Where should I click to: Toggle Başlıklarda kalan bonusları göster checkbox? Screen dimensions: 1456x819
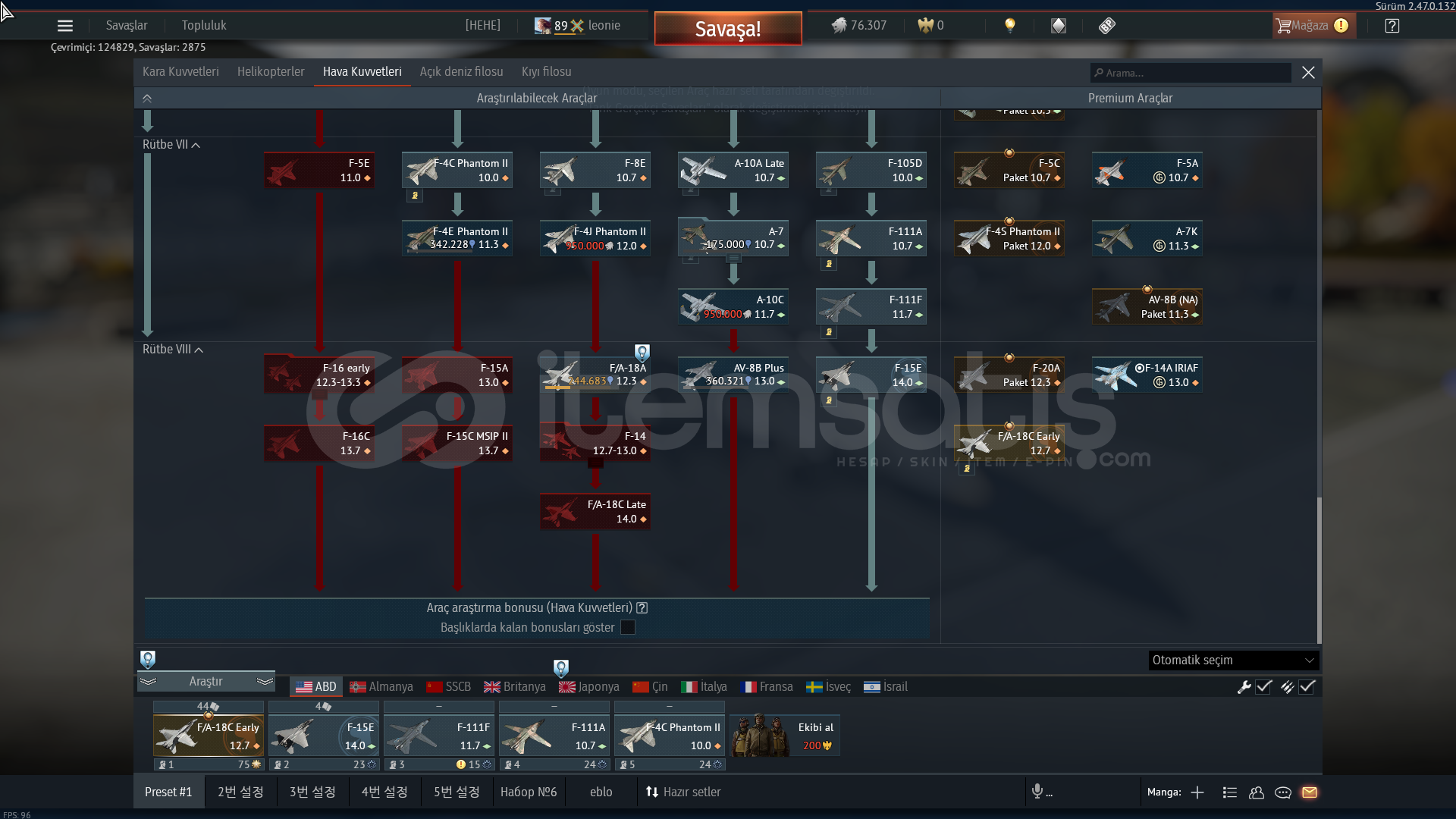tap(628, 628)
